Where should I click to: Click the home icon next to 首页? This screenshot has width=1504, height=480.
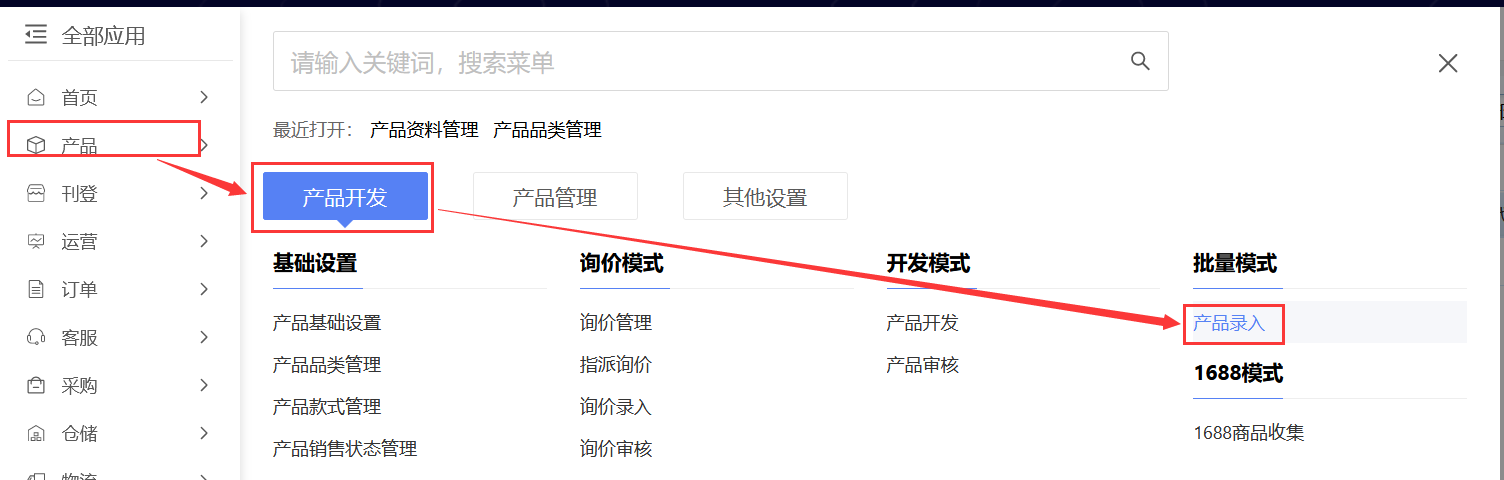pos(36,98)
